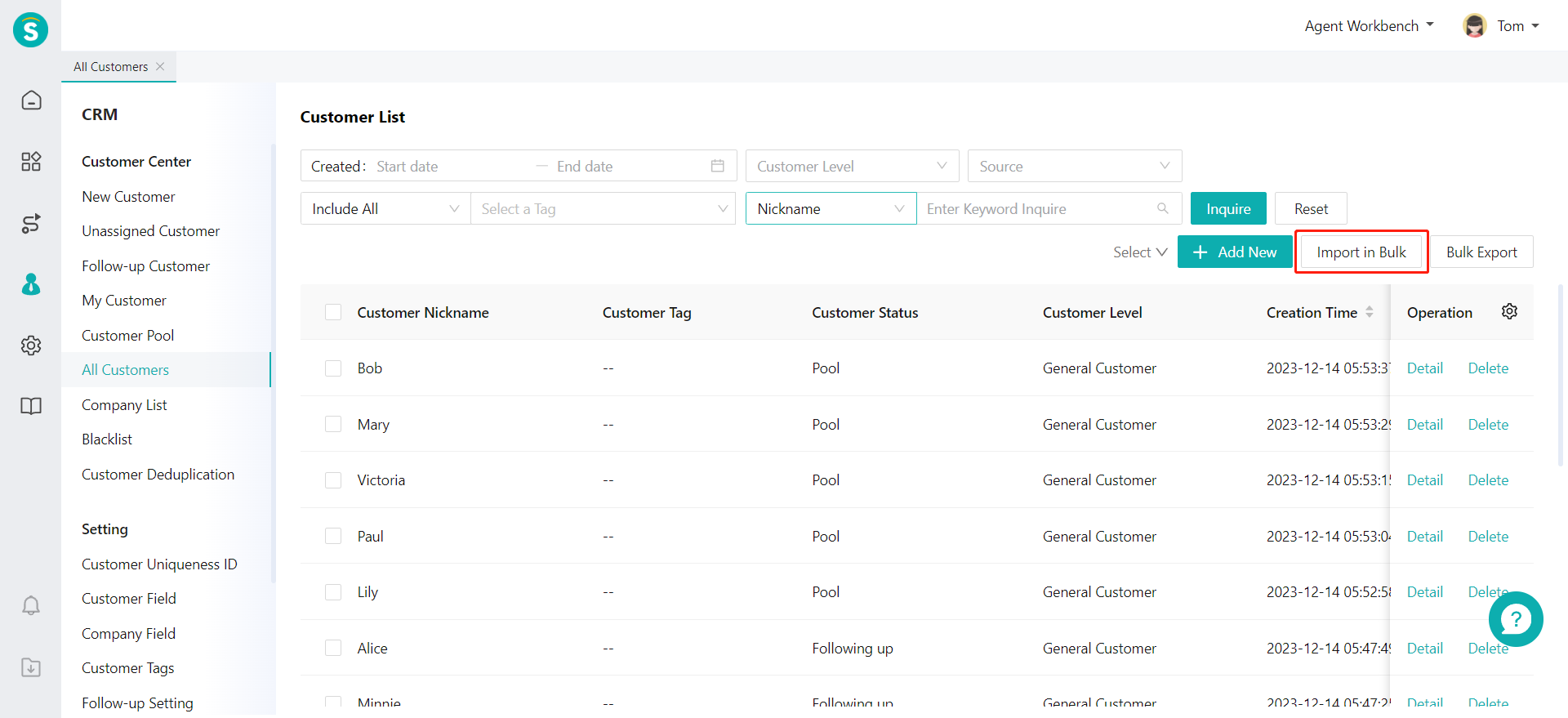Viewport: 1568px width, 718px height.
Task: Click Import in Bulk button
Action: pyautogui.click(x=1361, y=252)
